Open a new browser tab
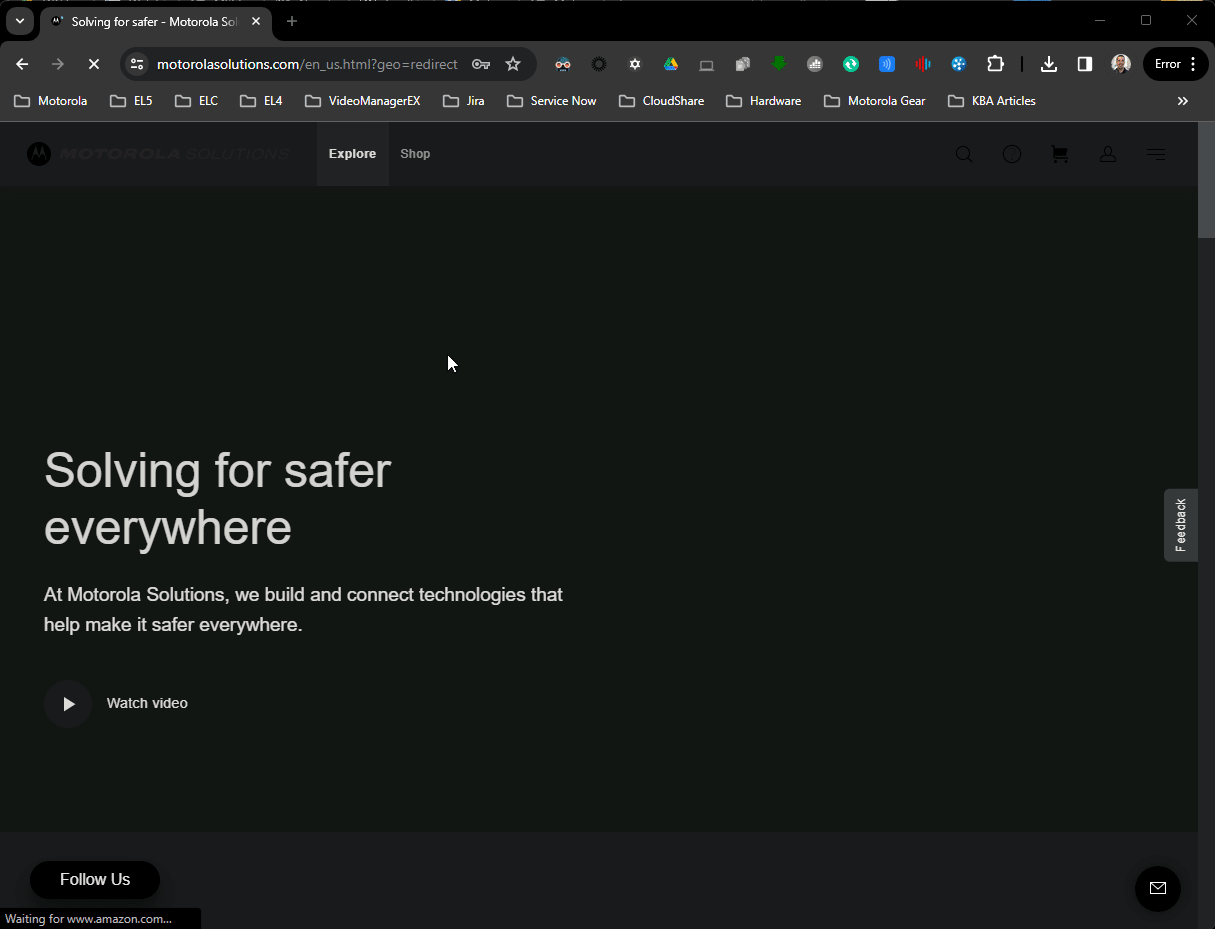The height and width of the screenshot is (929, 1215). [292, 21]
